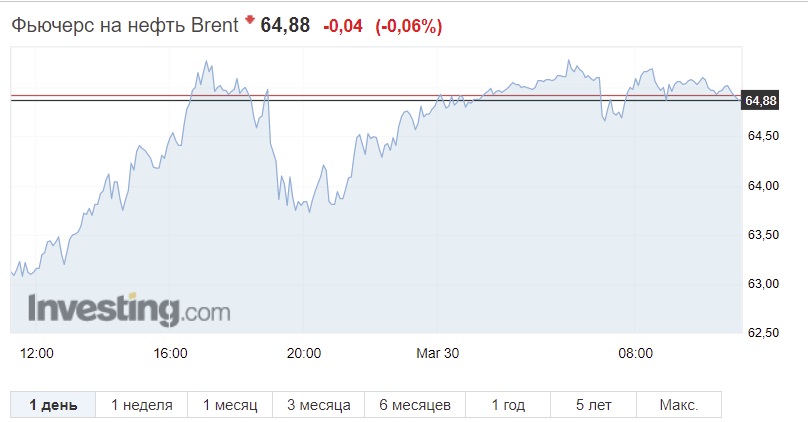Click the Фьючерс на нефть Brent title
The height and width of the screenshot is (422, 808).
coord(125,25)
